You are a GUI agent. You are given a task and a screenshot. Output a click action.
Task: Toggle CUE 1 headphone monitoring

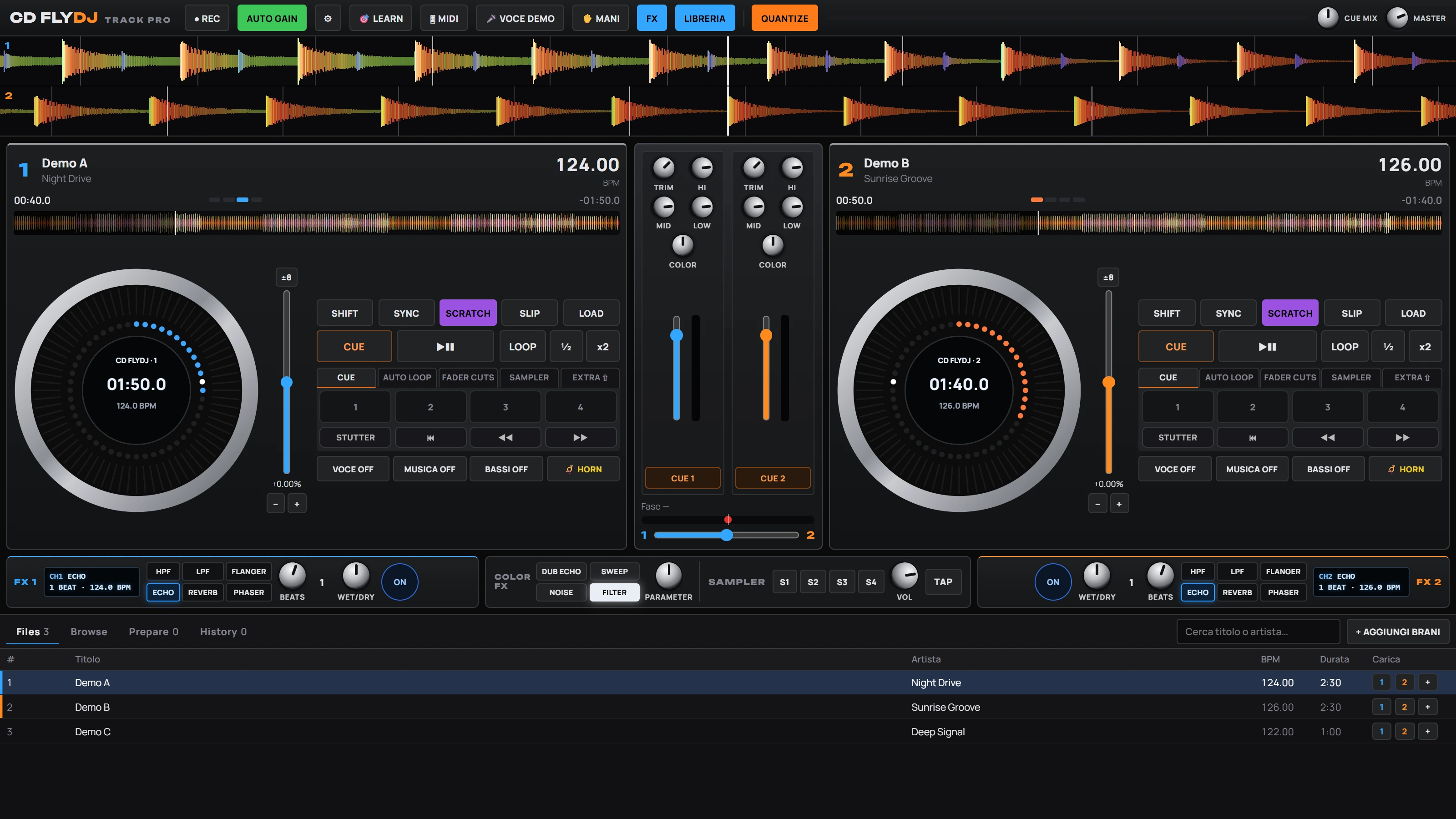pos(683,478)
